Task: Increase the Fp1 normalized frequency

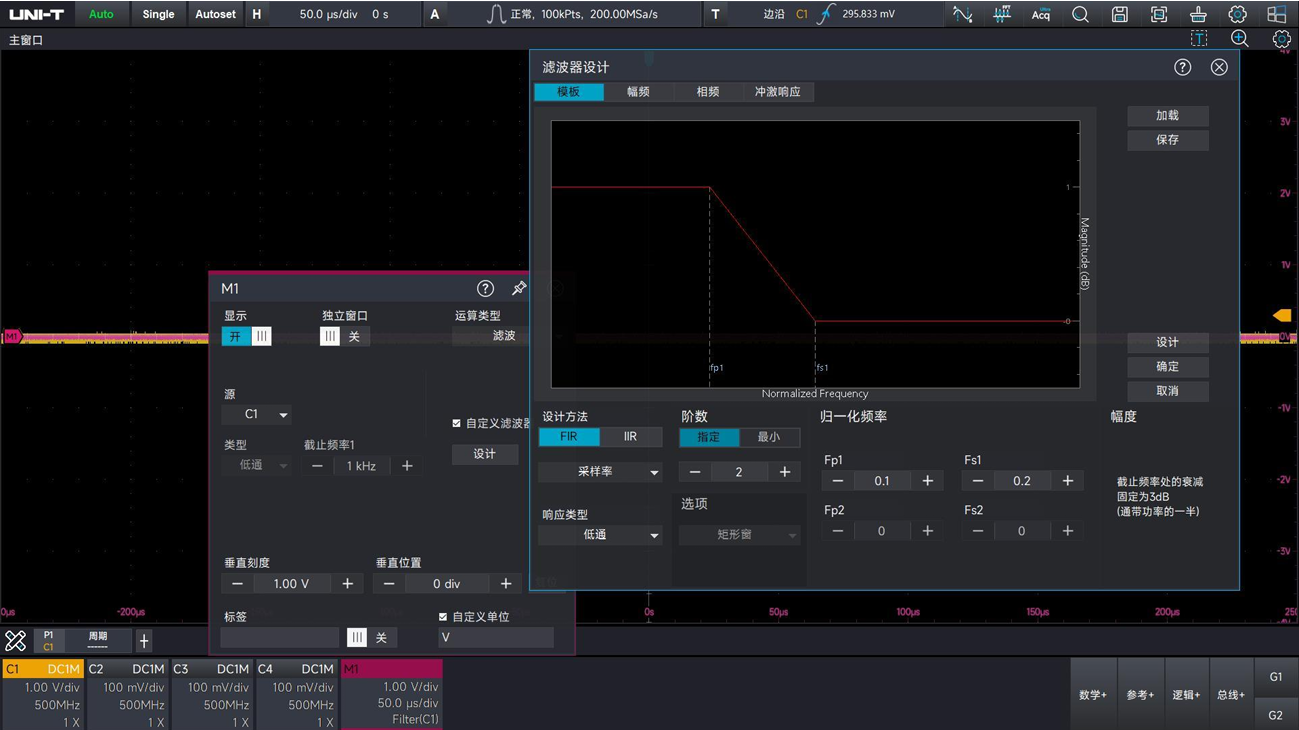Action: pyautogui.click(x=927, y=481)
